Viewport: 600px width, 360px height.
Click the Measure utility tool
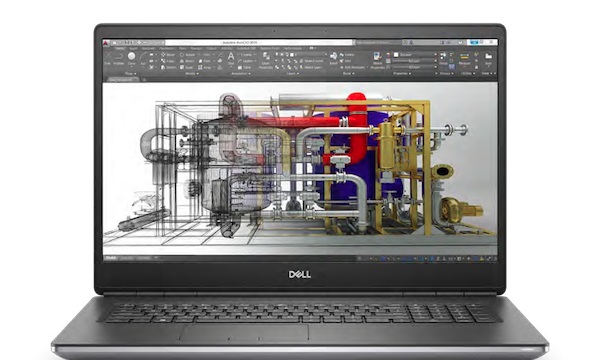(x=465, y=59)
